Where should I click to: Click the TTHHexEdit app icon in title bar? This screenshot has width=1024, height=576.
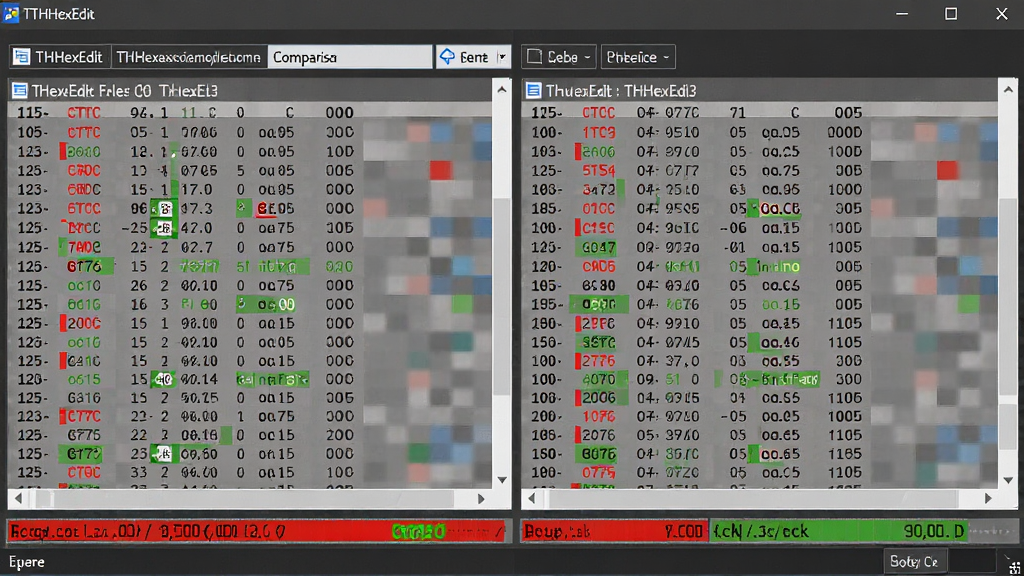coord(11,14)
